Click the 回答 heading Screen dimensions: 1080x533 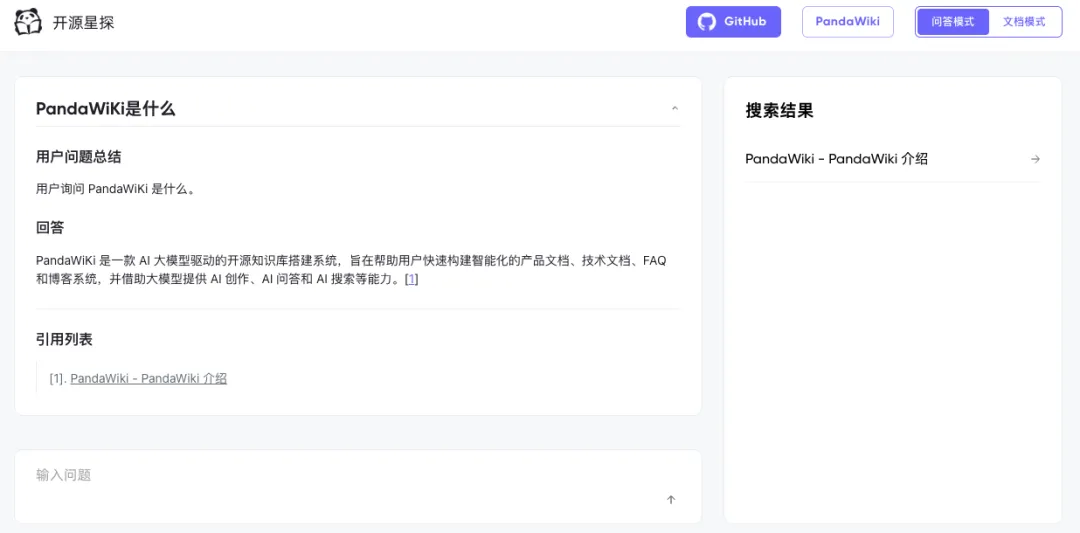[50, 228]
